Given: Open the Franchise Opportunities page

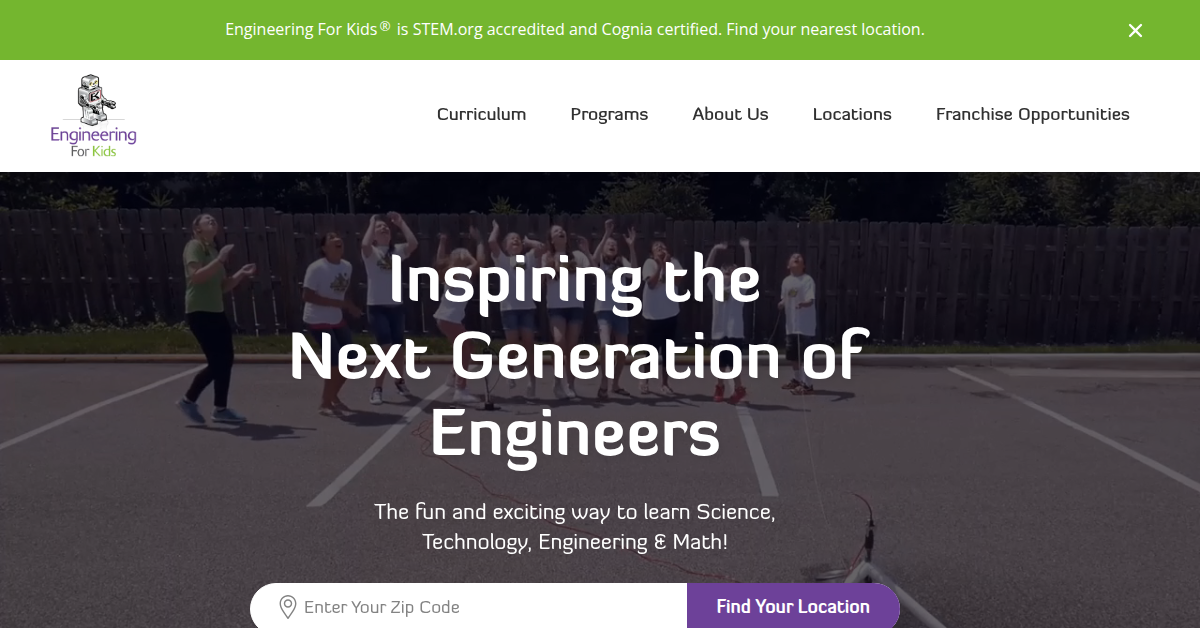Looking at the screenshot, I should tap(1032, 114).
